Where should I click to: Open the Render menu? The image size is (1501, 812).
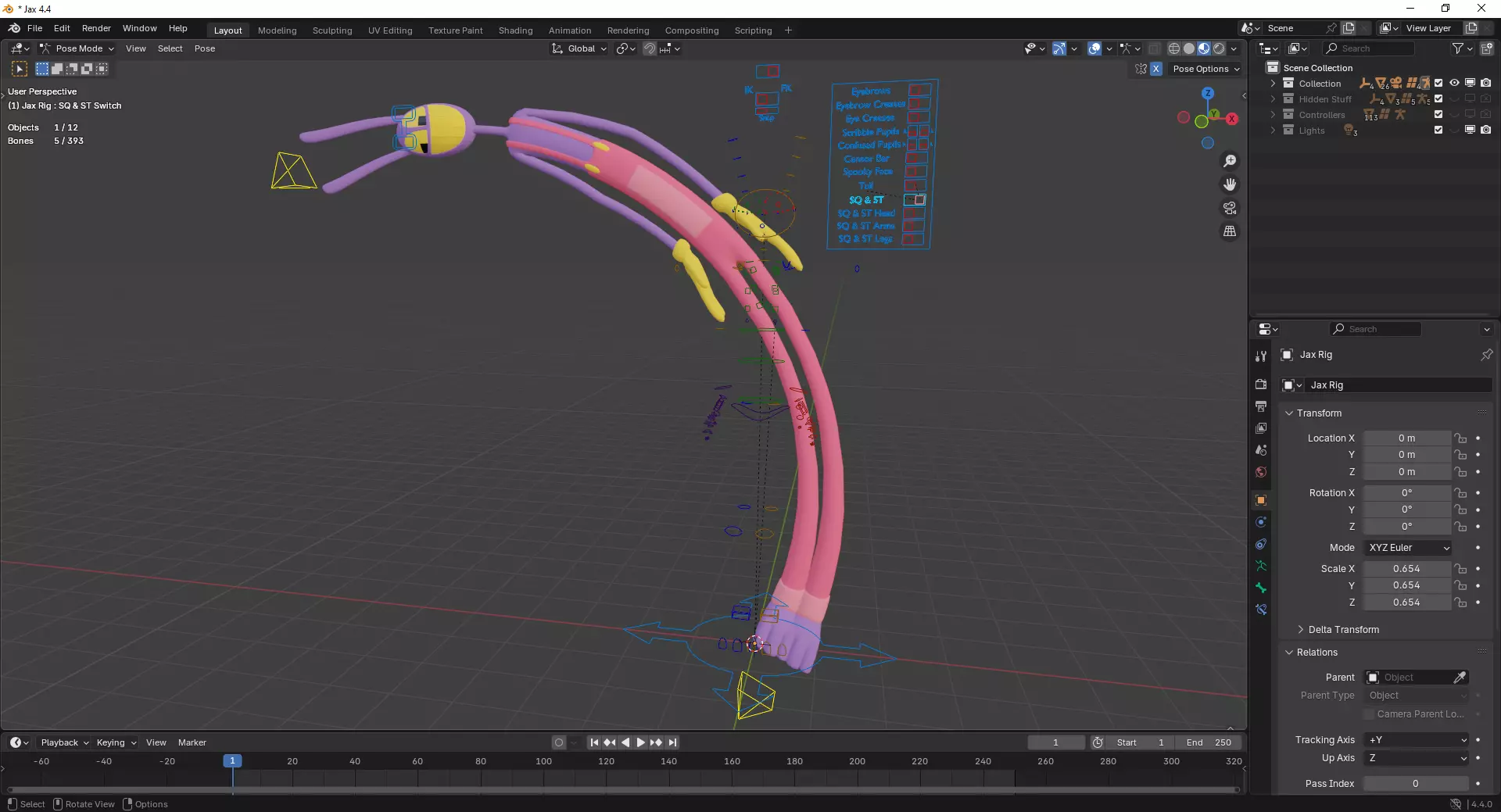(96, 28)
